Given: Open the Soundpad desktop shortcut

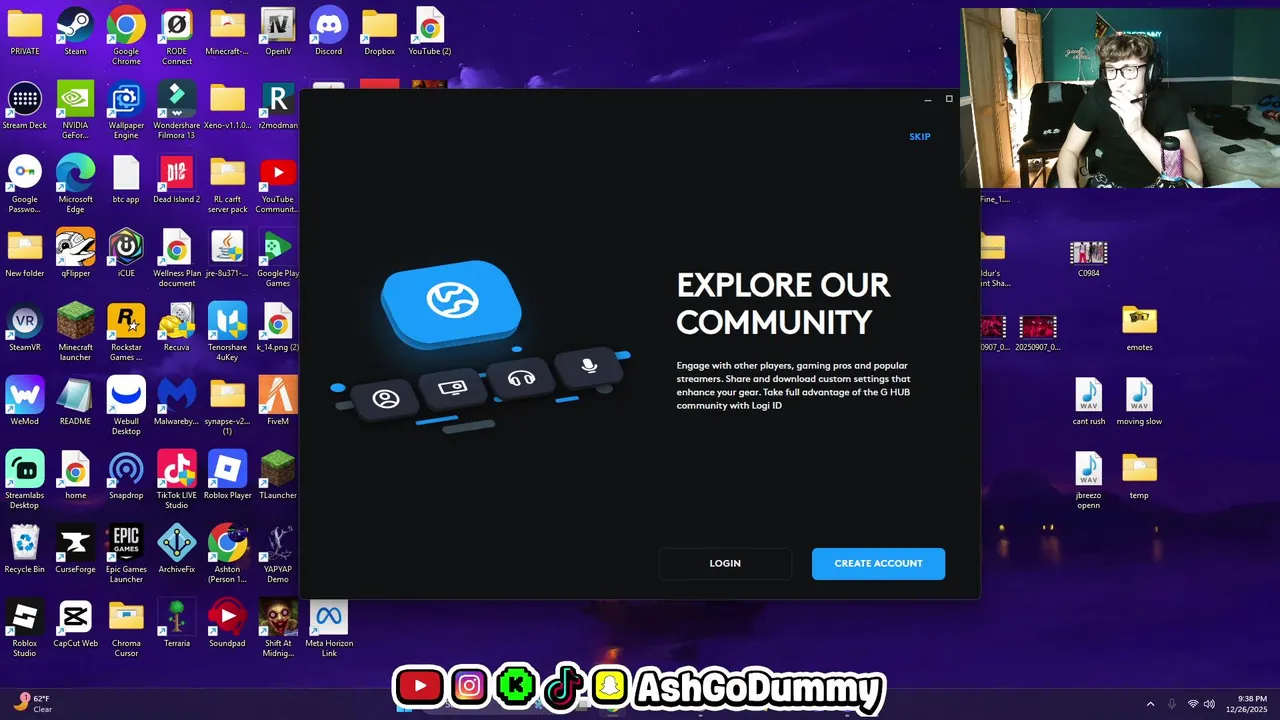Looking at the screenshot, I should click(x=228, y=623).
